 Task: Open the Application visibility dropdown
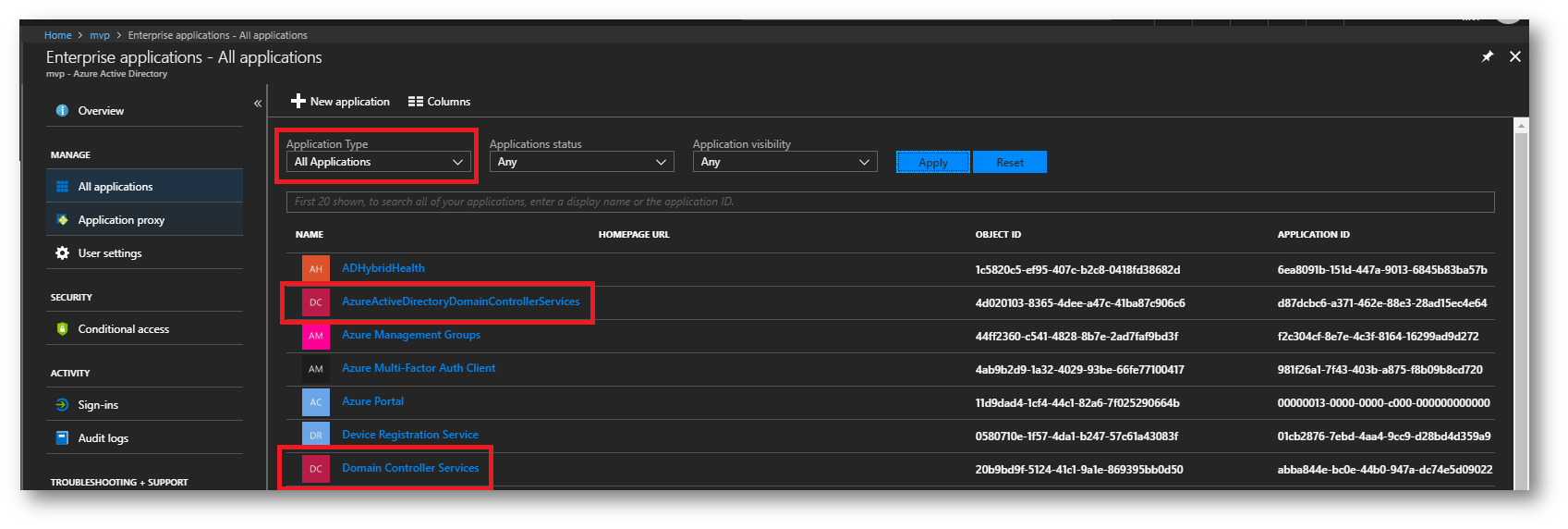[785, 162]
